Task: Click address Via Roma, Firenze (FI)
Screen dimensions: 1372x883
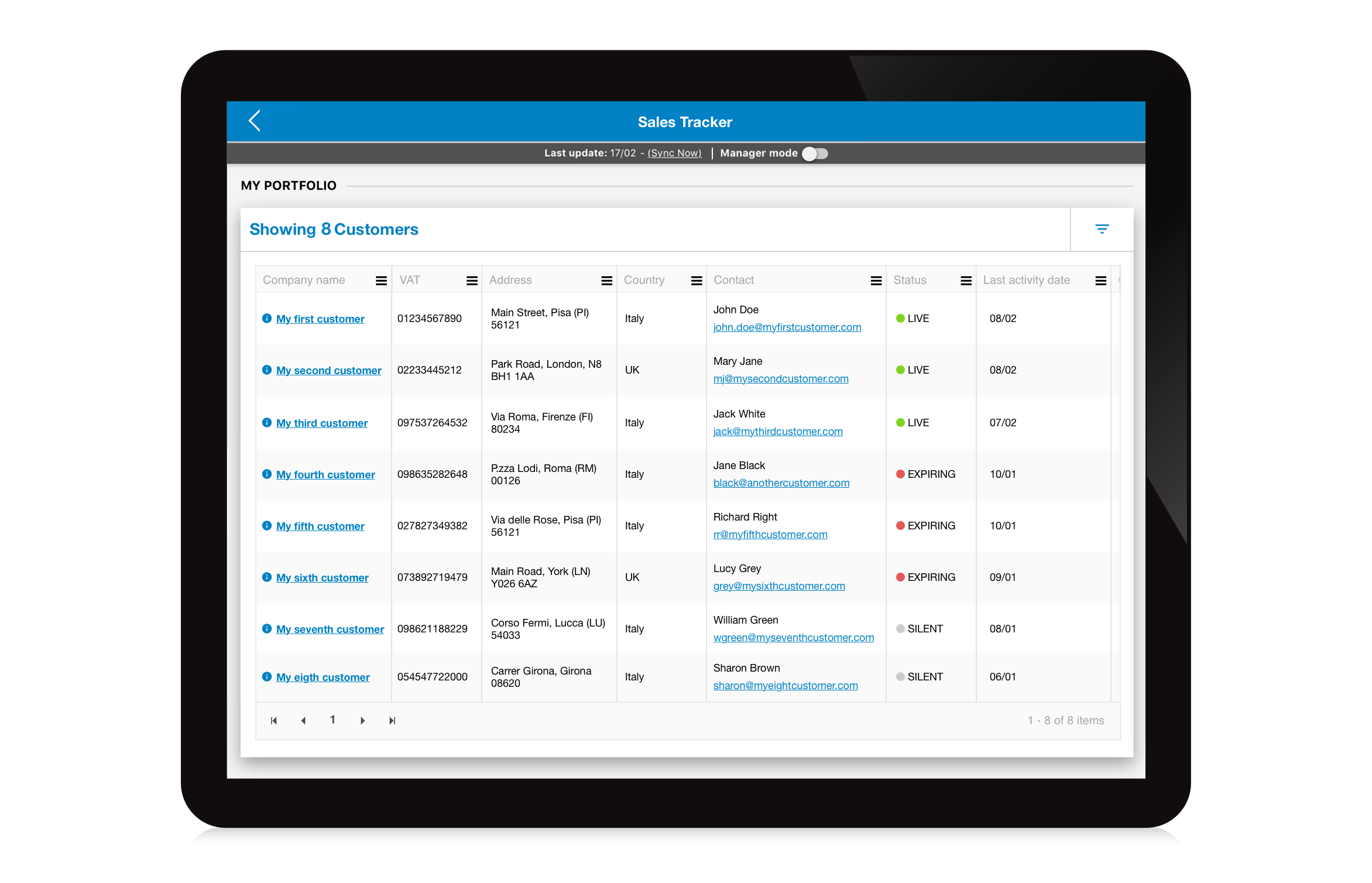Action: (541, 417)
